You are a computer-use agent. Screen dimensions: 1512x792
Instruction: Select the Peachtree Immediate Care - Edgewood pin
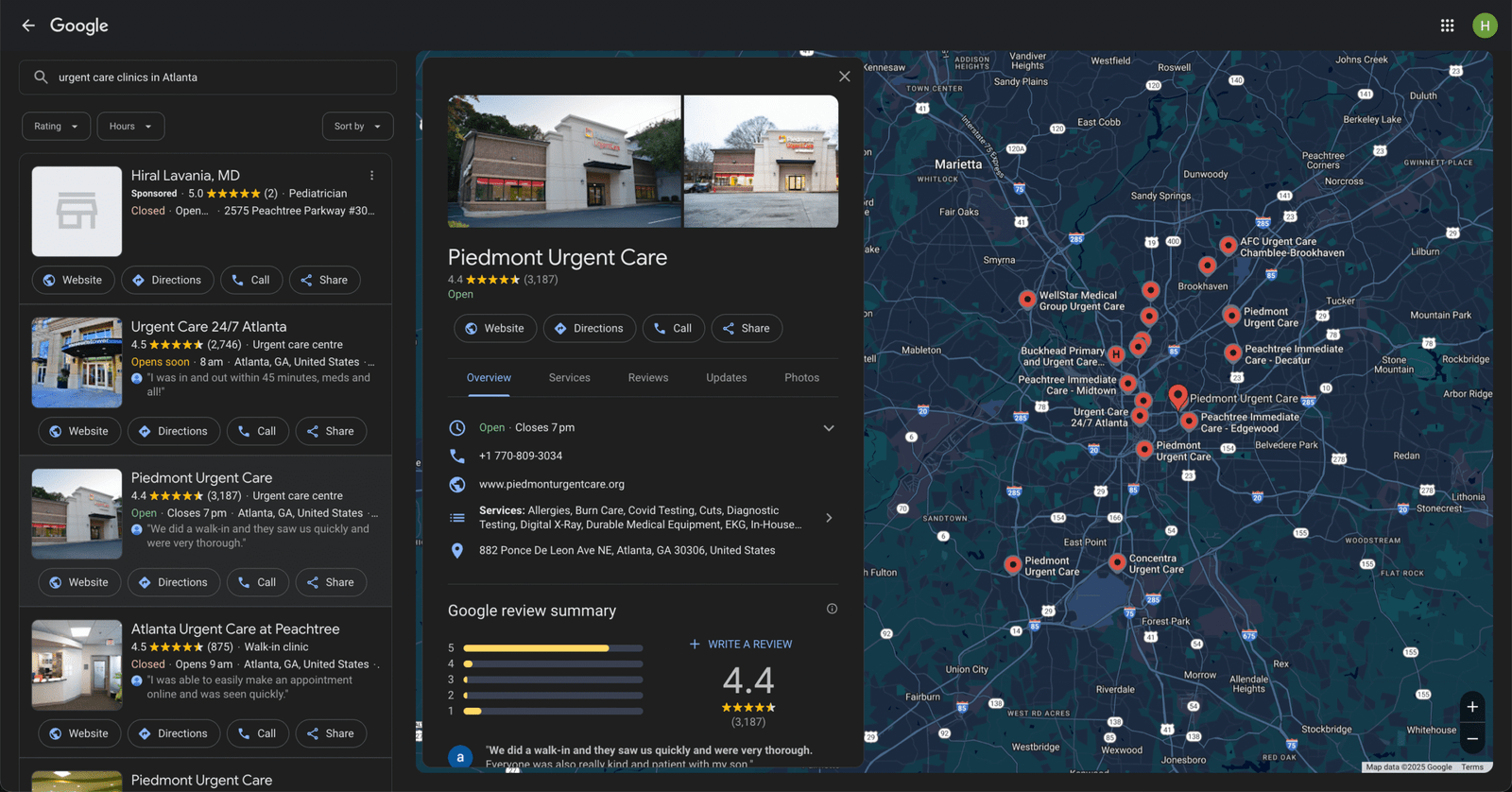[1189, 422]
